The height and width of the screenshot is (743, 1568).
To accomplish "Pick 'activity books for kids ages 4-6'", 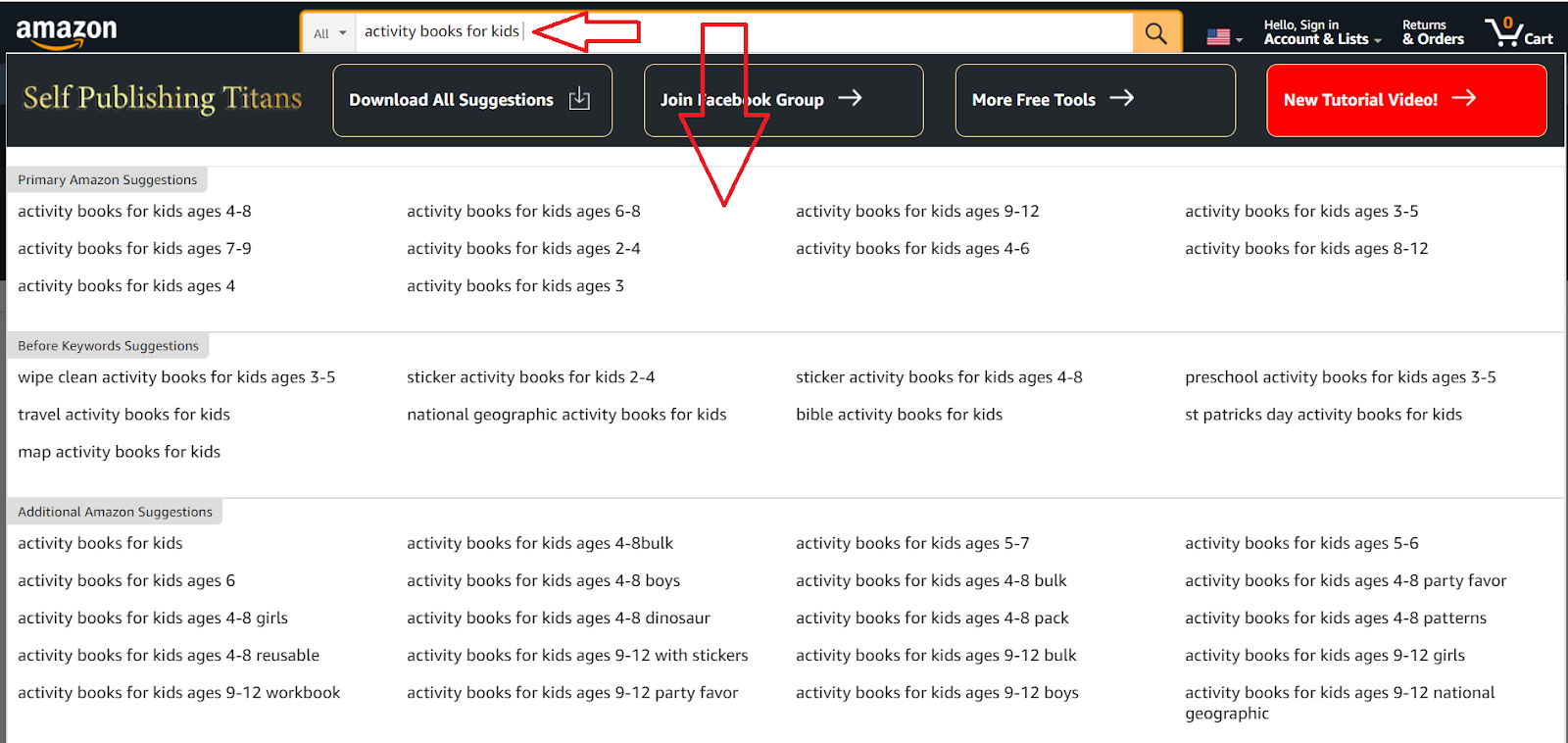I will coord(912,249).
